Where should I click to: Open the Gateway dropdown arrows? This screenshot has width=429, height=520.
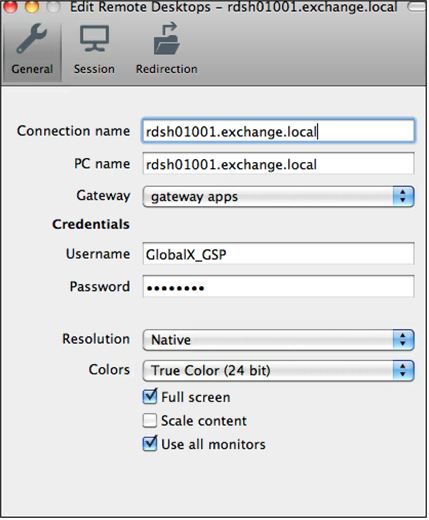[403, 196]
